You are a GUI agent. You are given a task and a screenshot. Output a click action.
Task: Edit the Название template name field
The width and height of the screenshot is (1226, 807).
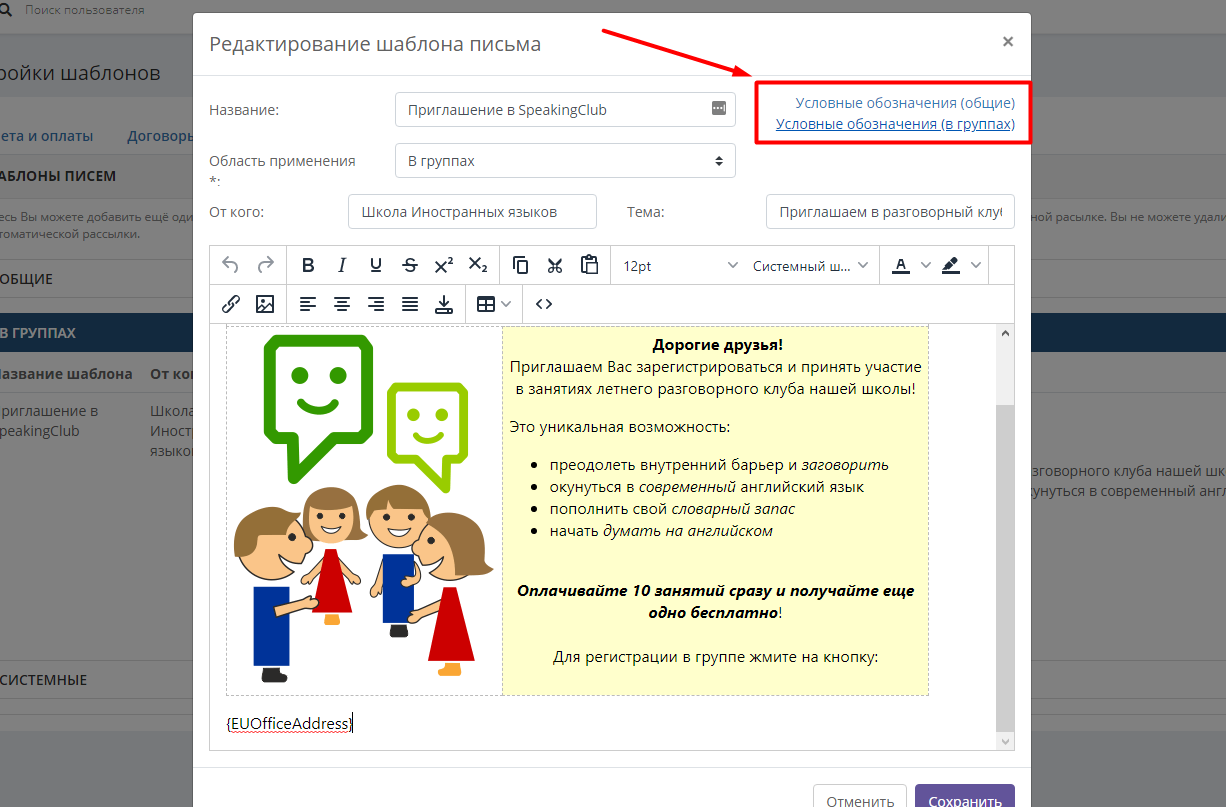pyautogui.click(x=565, y=110)
